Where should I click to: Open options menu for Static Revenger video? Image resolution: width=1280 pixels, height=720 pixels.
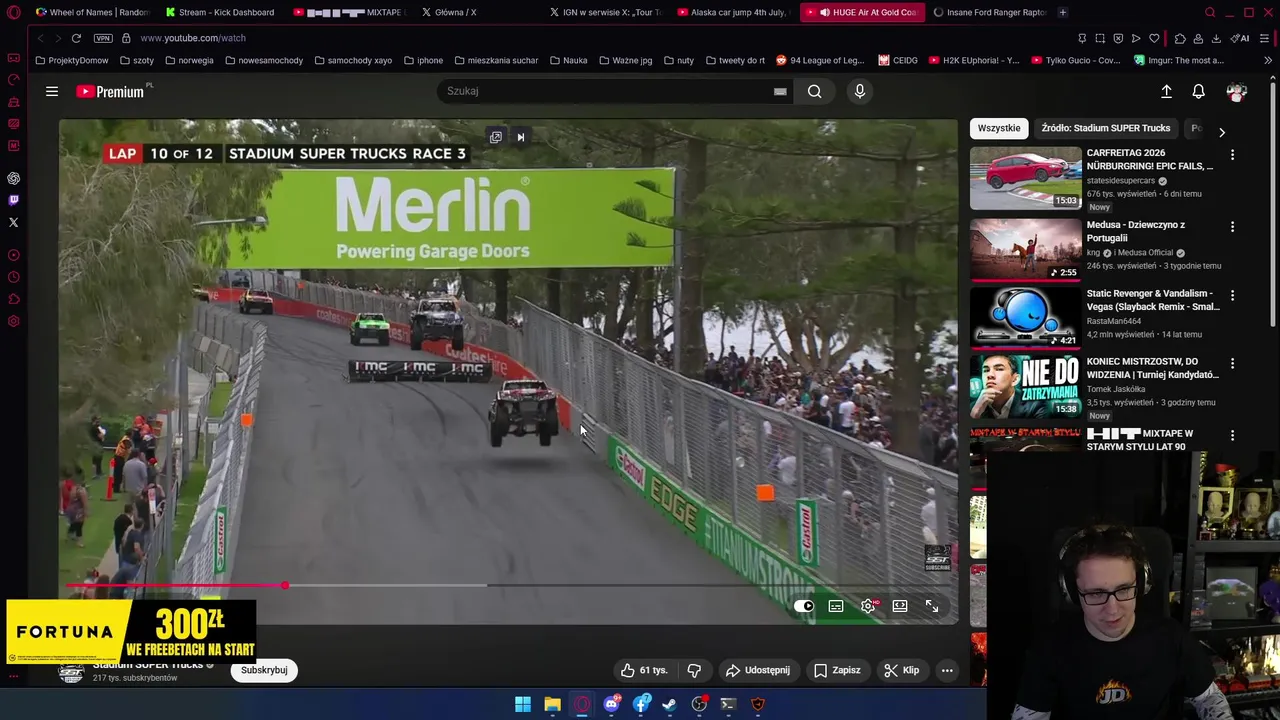pyautogui.click(x=1232, y=296)
